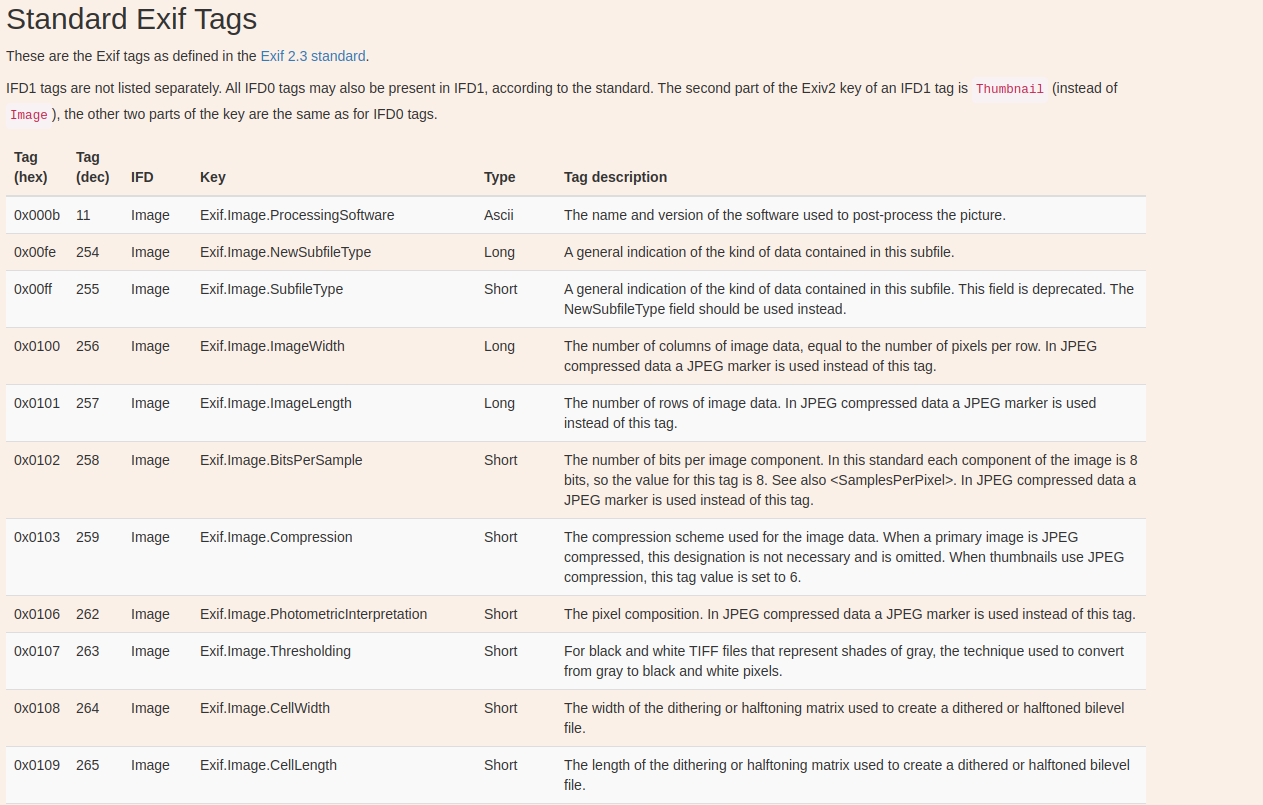Select the Exif.Image.NewSubfileType key cell

[x=285, y=252]
